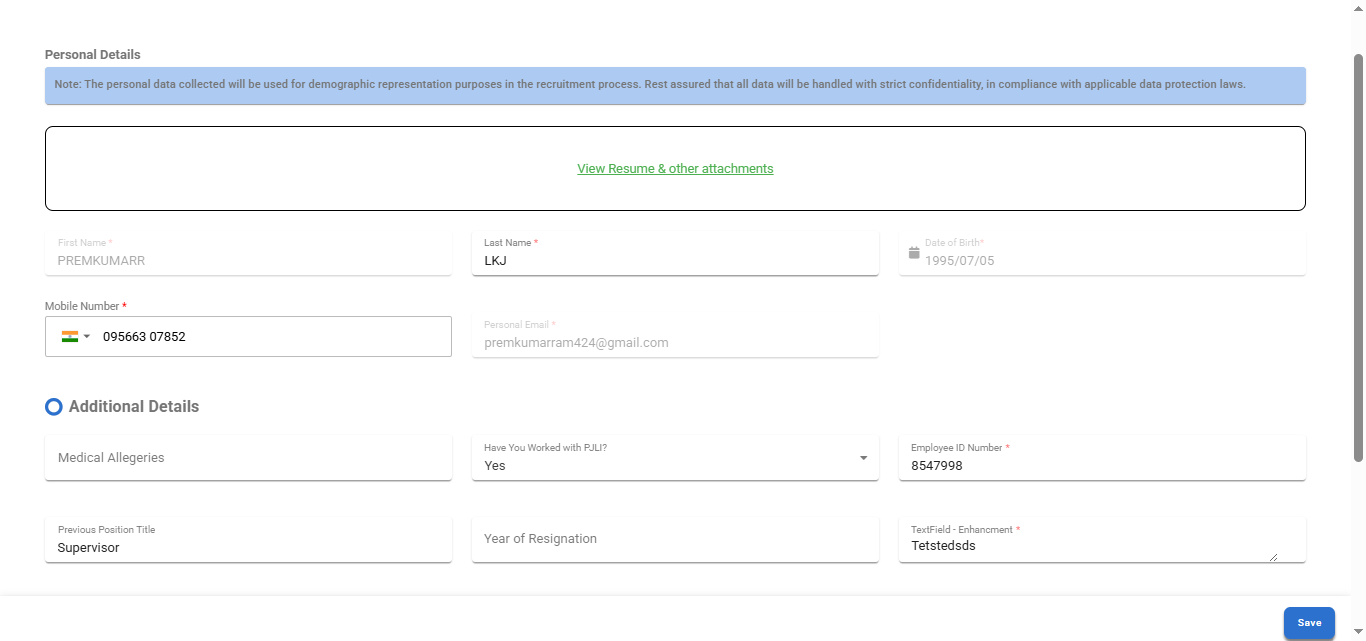1366x641 pixels.
Task: Click the calendar icon beside Date of Birth
Action: pos(913,253)
